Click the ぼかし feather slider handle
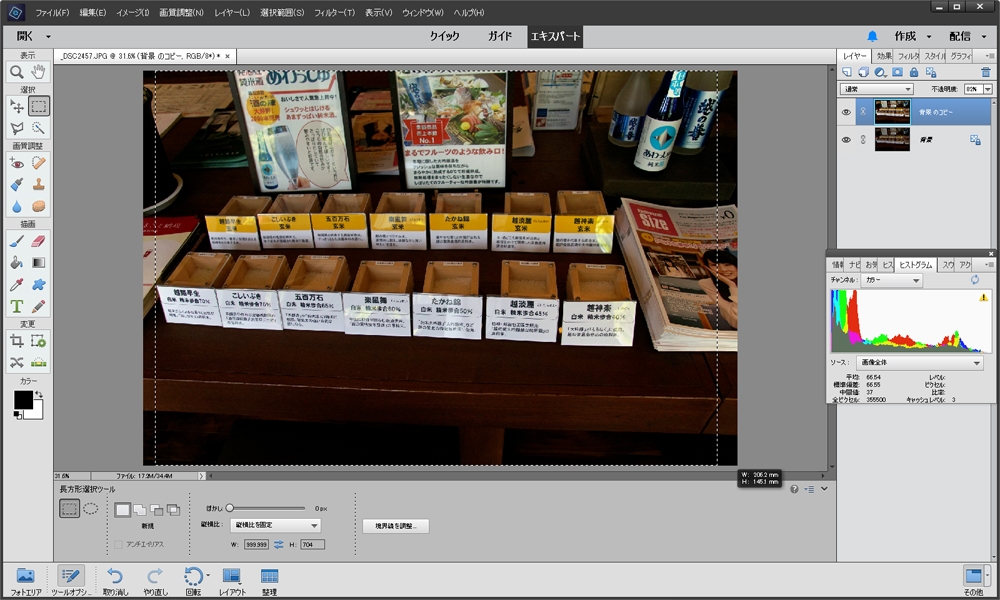1000x600 pixels. tap(230, 508)
